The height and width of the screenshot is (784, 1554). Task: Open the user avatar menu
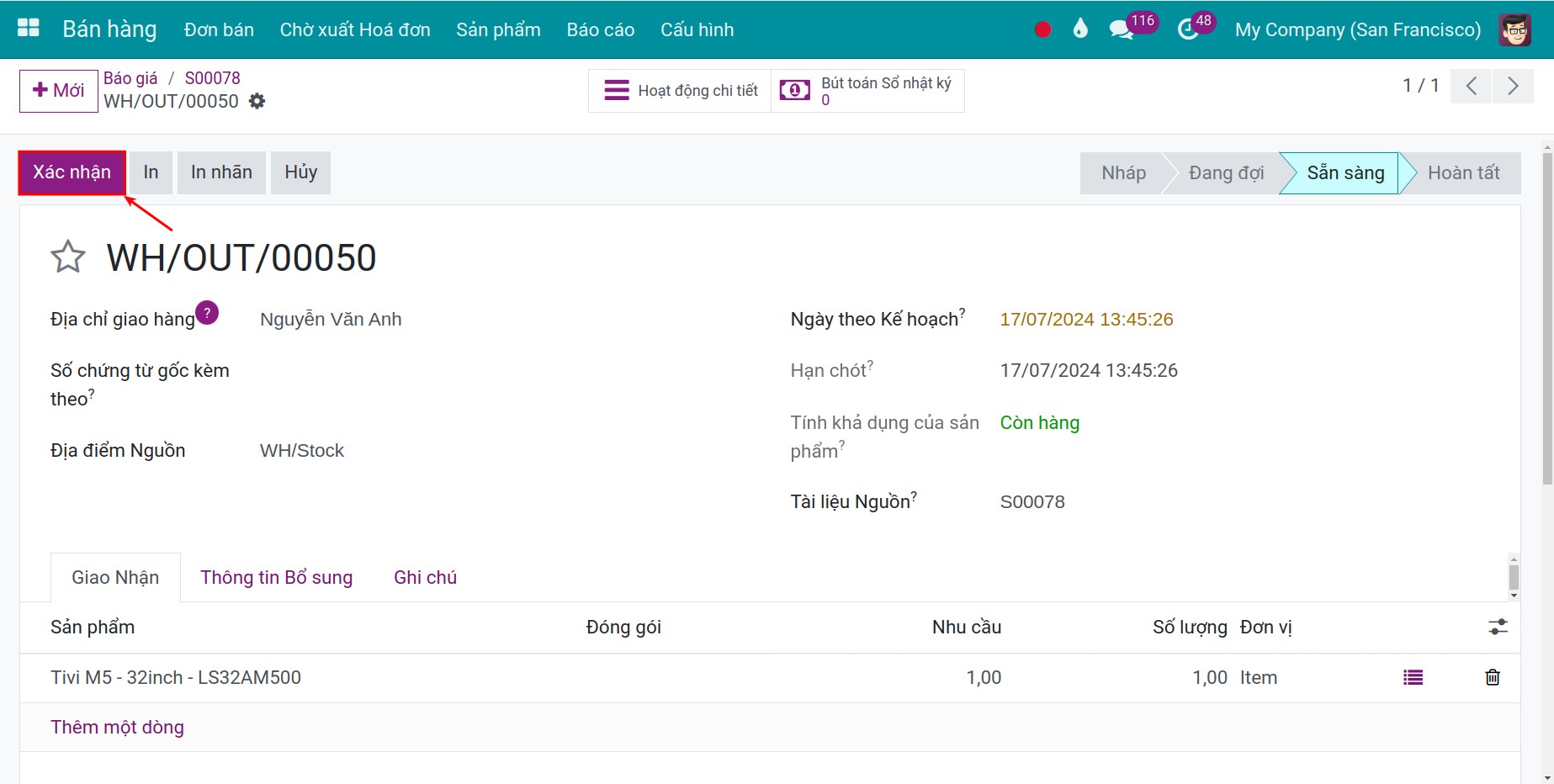(x=1514, y=29)
